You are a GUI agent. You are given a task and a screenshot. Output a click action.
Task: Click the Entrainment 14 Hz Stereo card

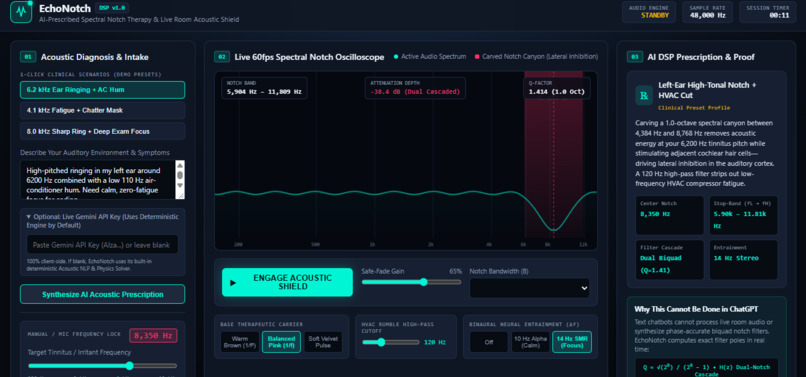click(743, 260)
